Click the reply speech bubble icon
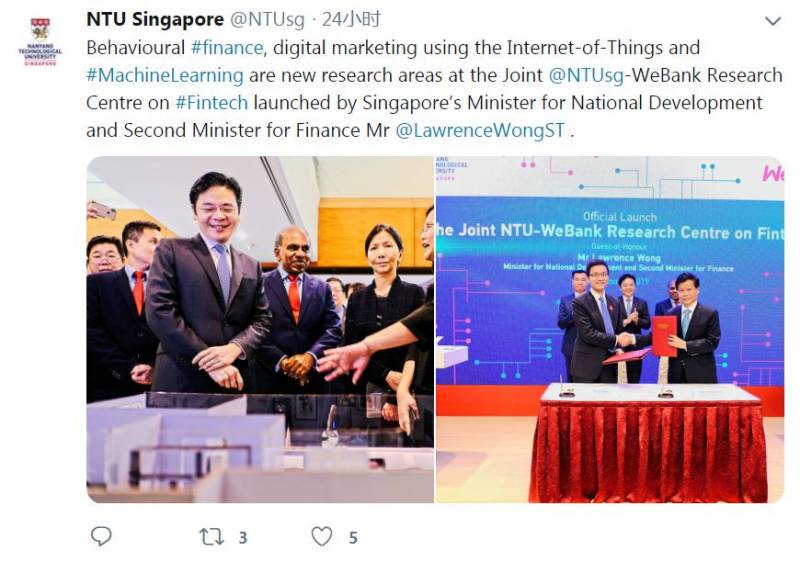The width and height of the screenshot is (800, 562). click(x=101, y=536)
